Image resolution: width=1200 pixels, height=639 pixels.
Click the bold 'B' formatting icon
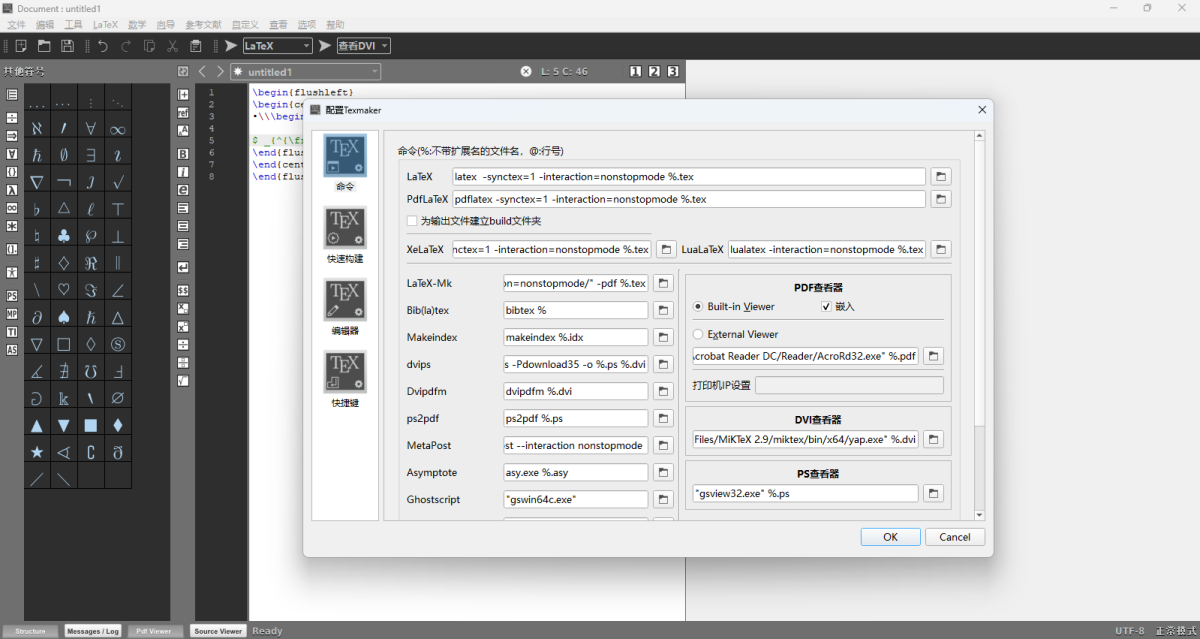[x=183, y=154]
